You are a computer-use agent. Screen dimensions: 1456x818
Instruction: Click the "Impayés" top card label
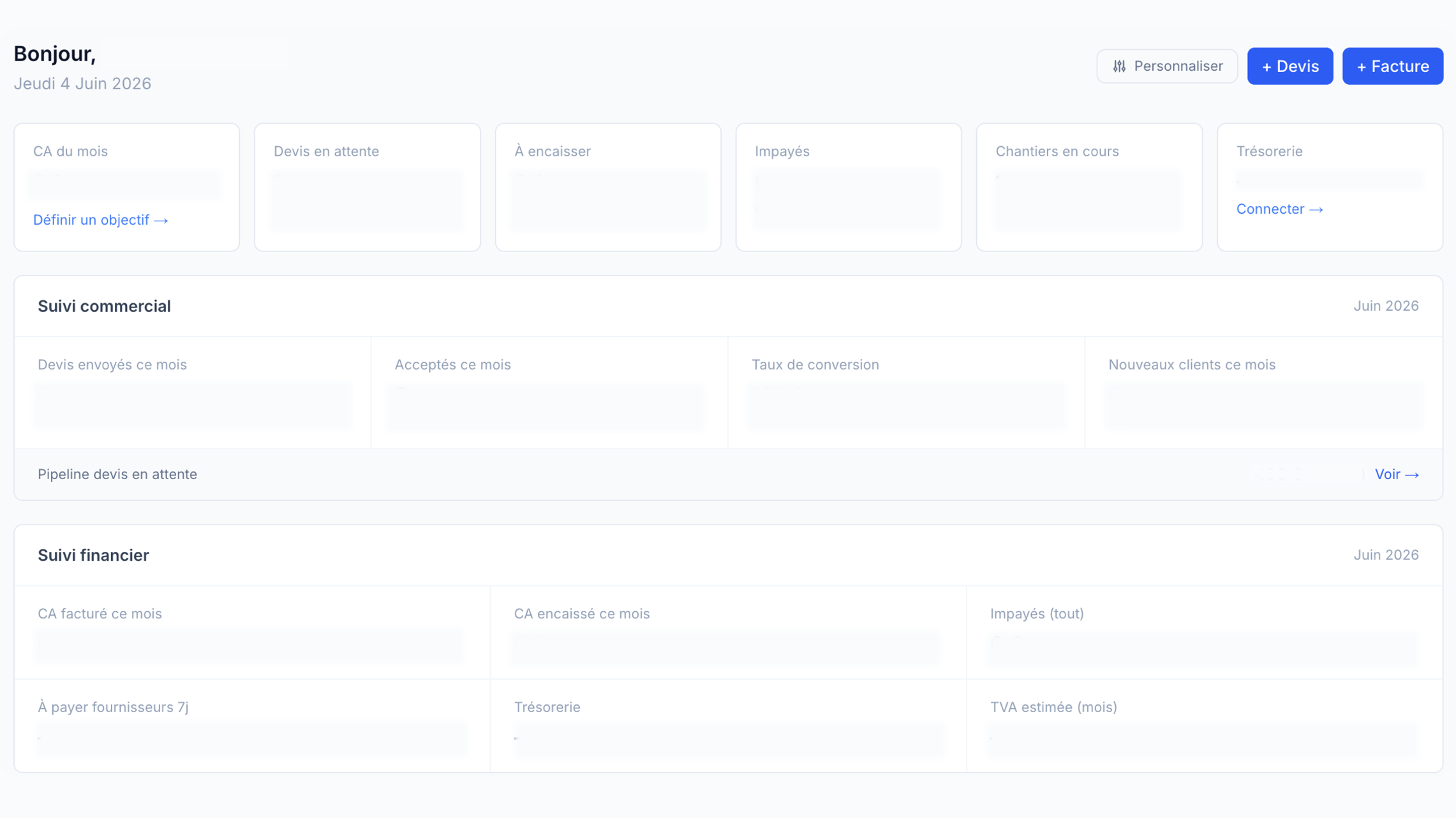(x=782, y=151)
